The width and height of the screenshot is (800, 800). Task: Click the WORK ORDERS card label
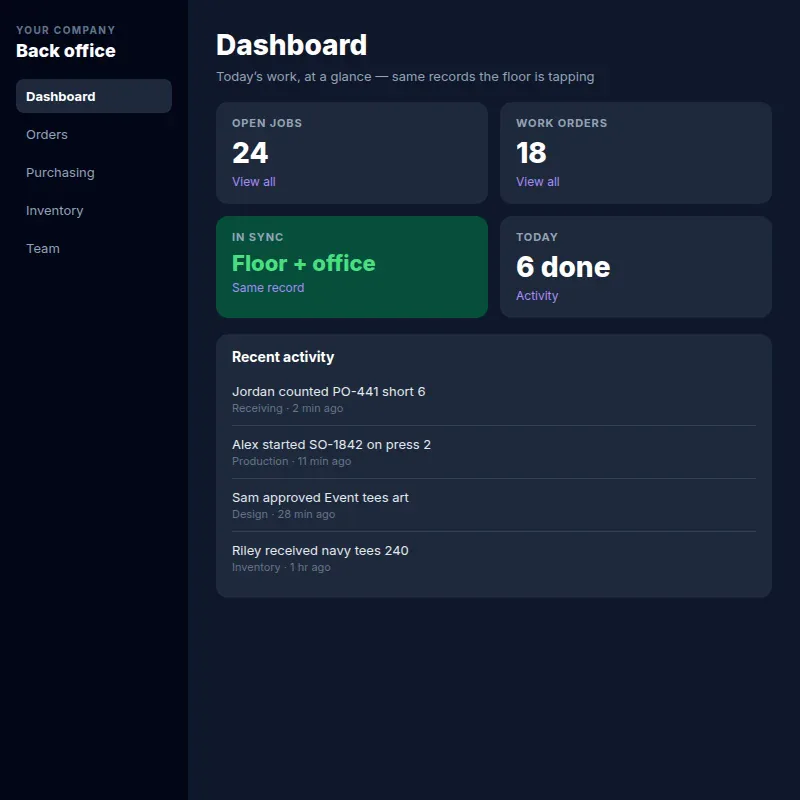[561, 123]
